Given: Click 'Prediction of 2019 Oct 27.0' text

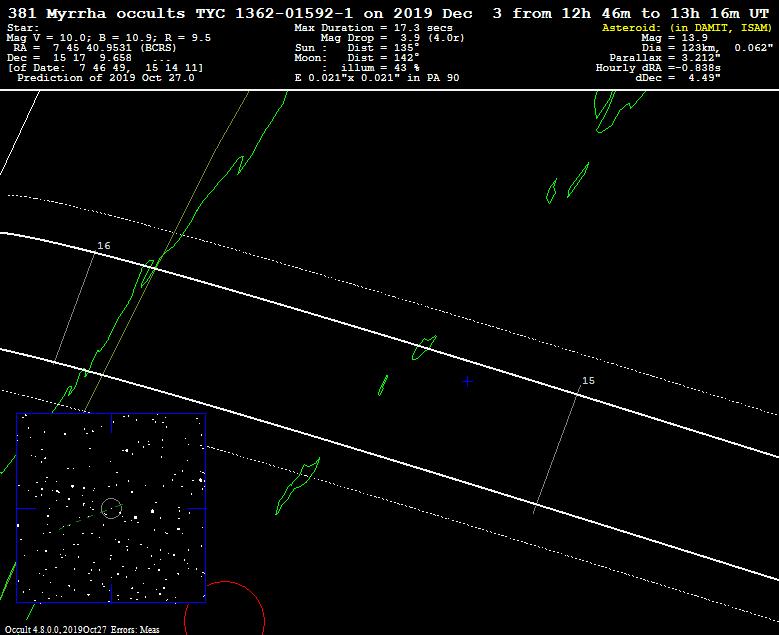Looking at the screenshot, I should [106, 78].
